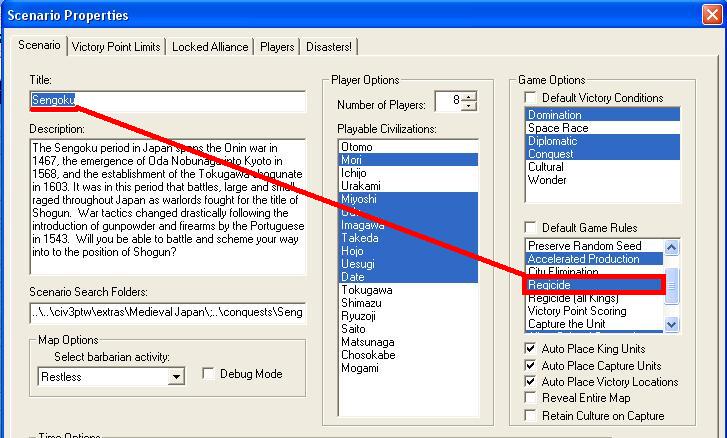This screenshot has height=438, width=727.
Task: Select the Players tab
Action: [277, 47]
